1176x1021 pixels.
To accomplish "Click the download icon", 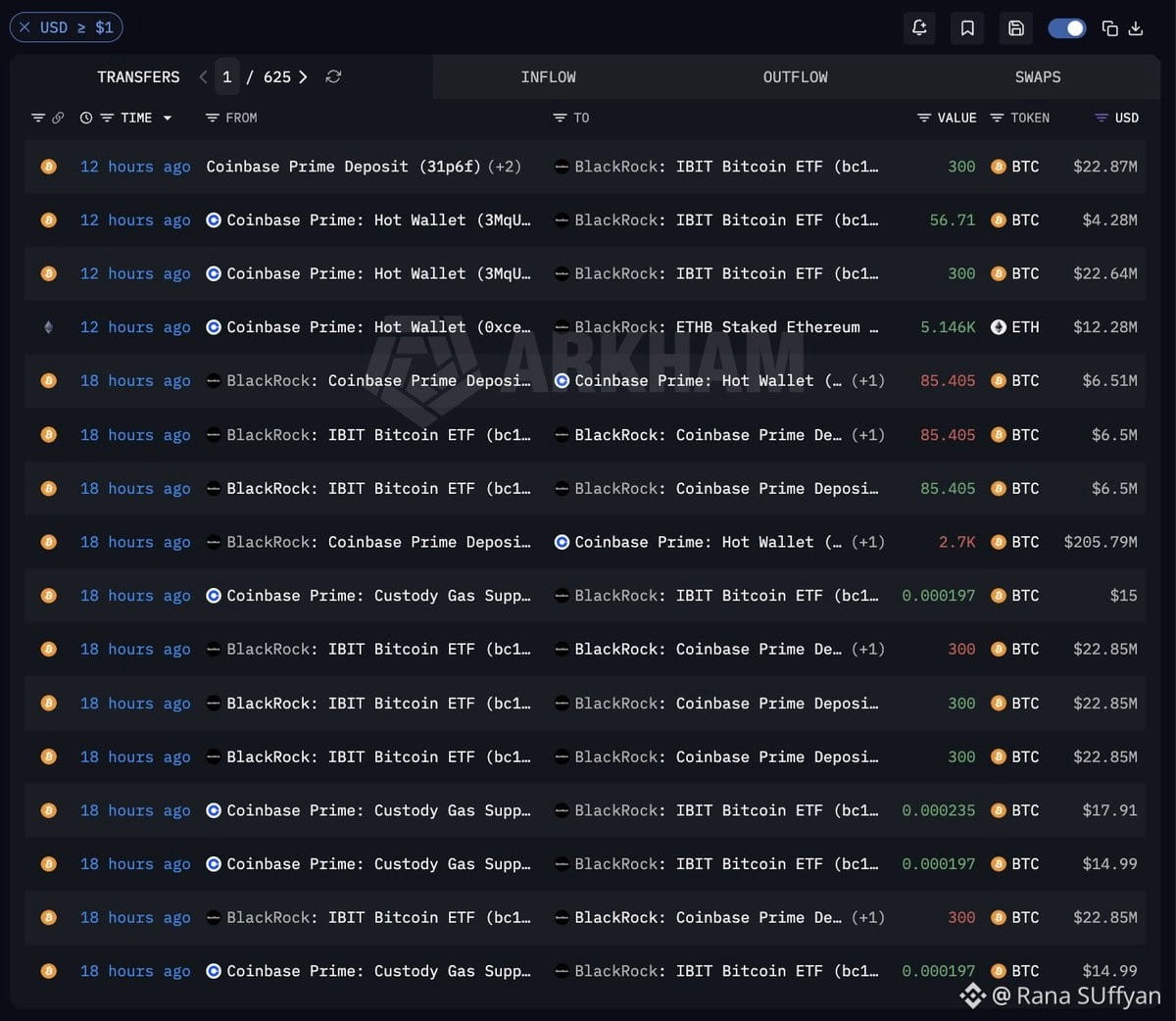I will (1136, 28).
